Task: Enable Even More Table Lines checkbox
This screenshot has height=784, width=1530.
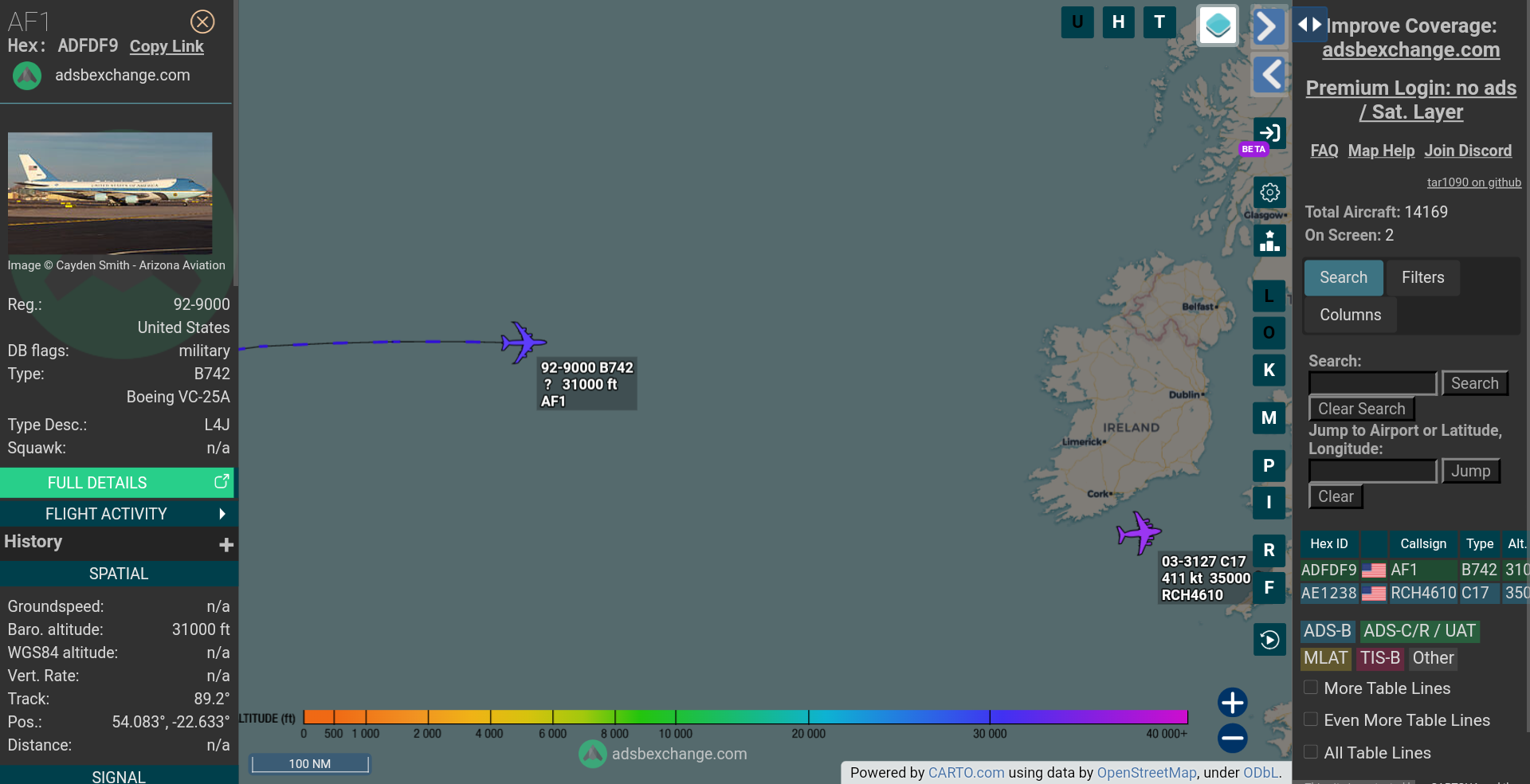Action: 1310,719
